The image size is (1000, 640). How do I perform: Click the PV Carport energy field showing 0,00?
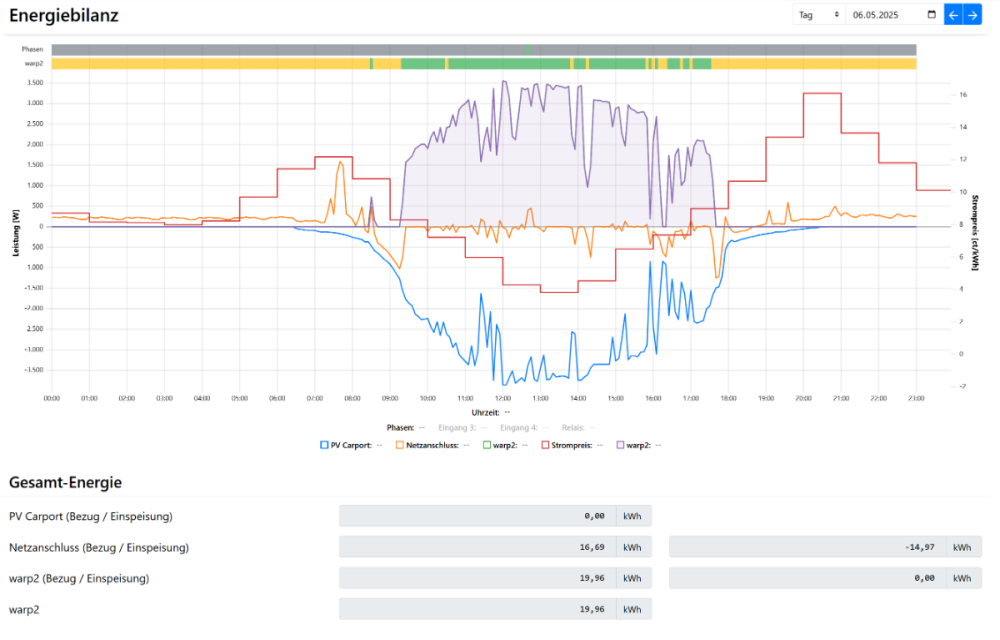coord(477,516)
